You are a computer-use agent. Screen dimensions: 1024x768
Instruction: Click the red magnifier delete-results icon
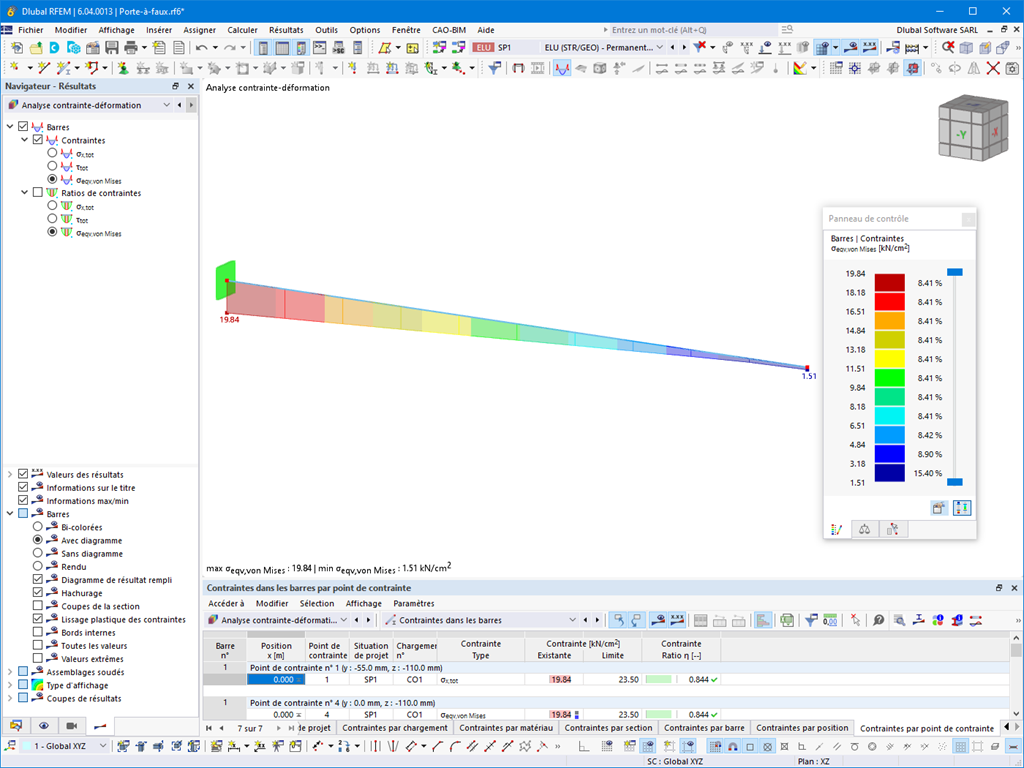[x=948, y=48]
